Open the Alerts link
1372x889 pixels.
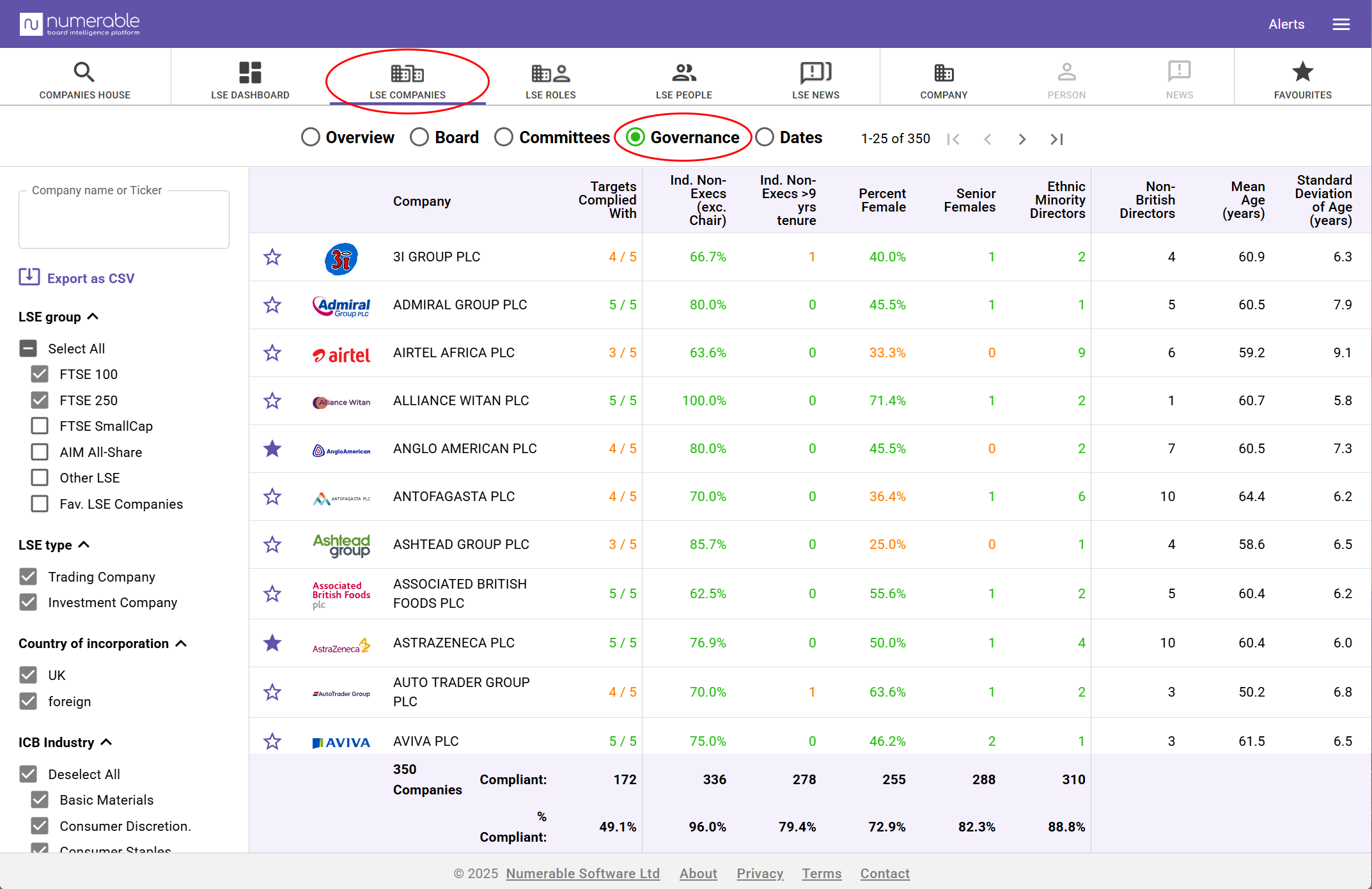point(1286,24)
